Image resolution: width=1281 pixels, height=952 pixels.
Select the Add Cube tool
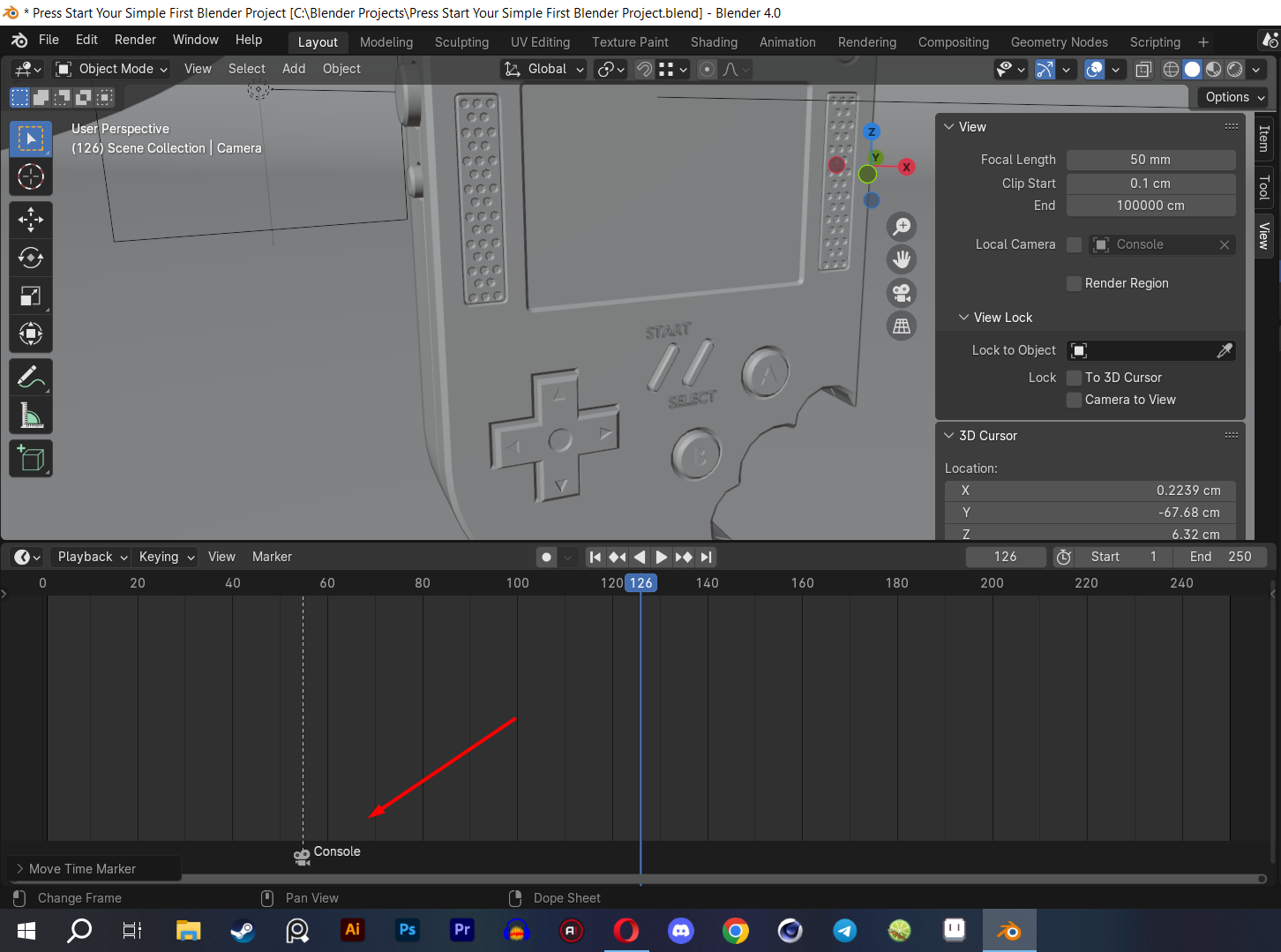click(31, 458)
